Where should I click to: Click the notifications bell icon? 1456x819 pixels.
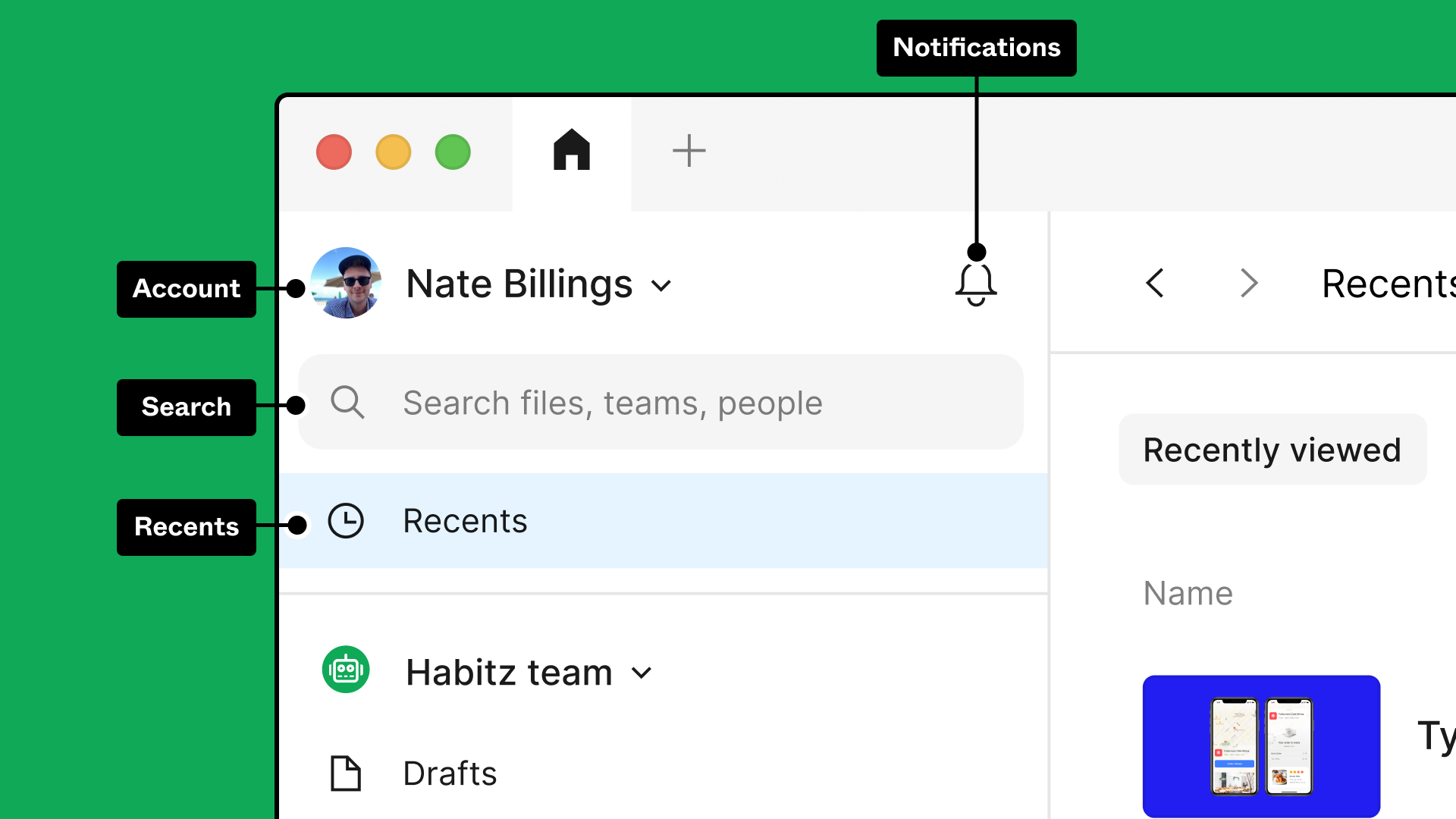pyautogui.click(x=975, y=283)
